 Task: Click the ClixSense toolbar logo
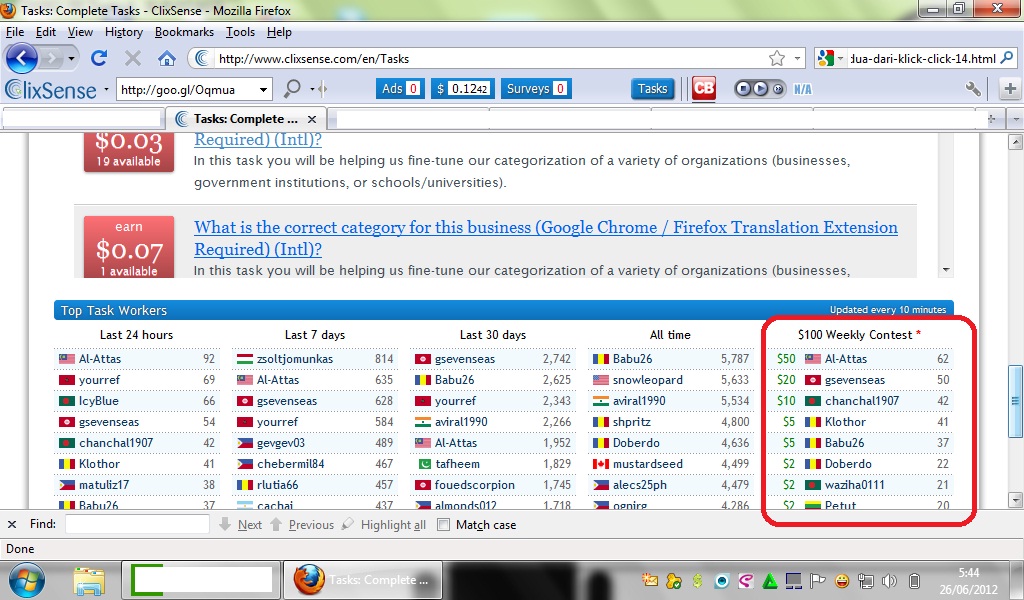pyautogui.click(x=50, y=89)
